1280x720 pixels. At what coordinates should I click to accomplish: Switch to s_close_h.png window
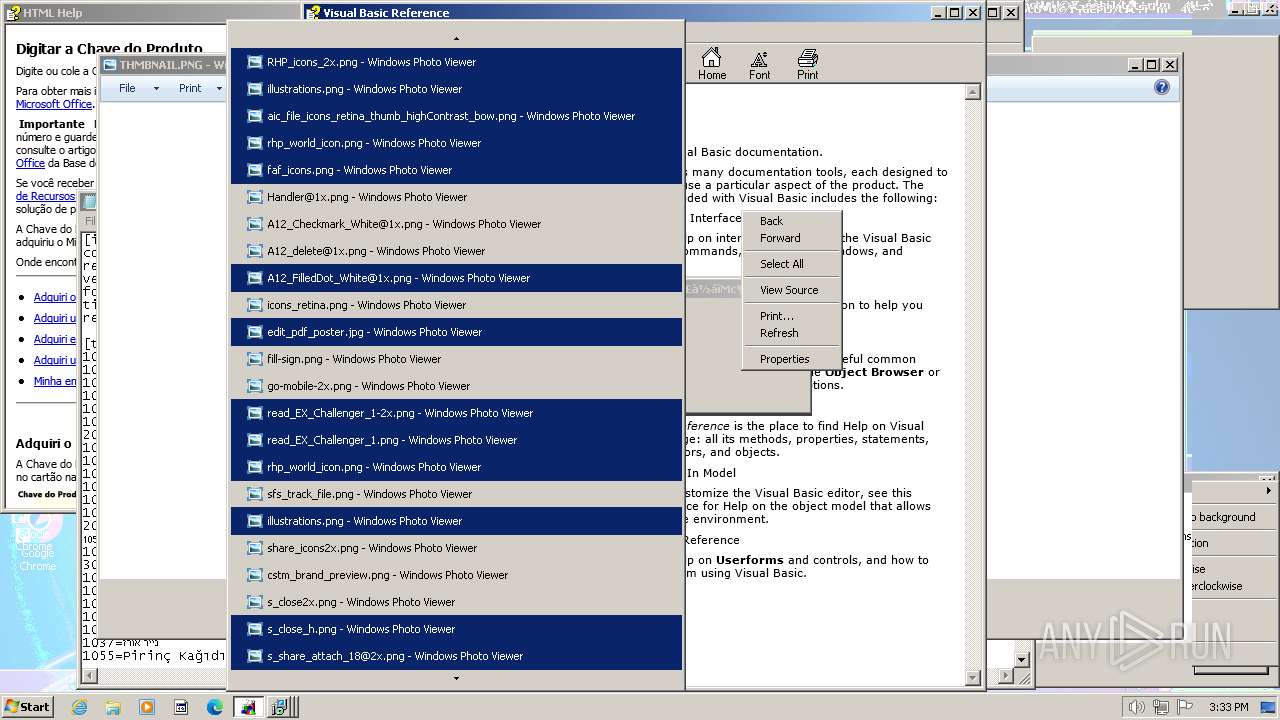click(x=456, y=629)
